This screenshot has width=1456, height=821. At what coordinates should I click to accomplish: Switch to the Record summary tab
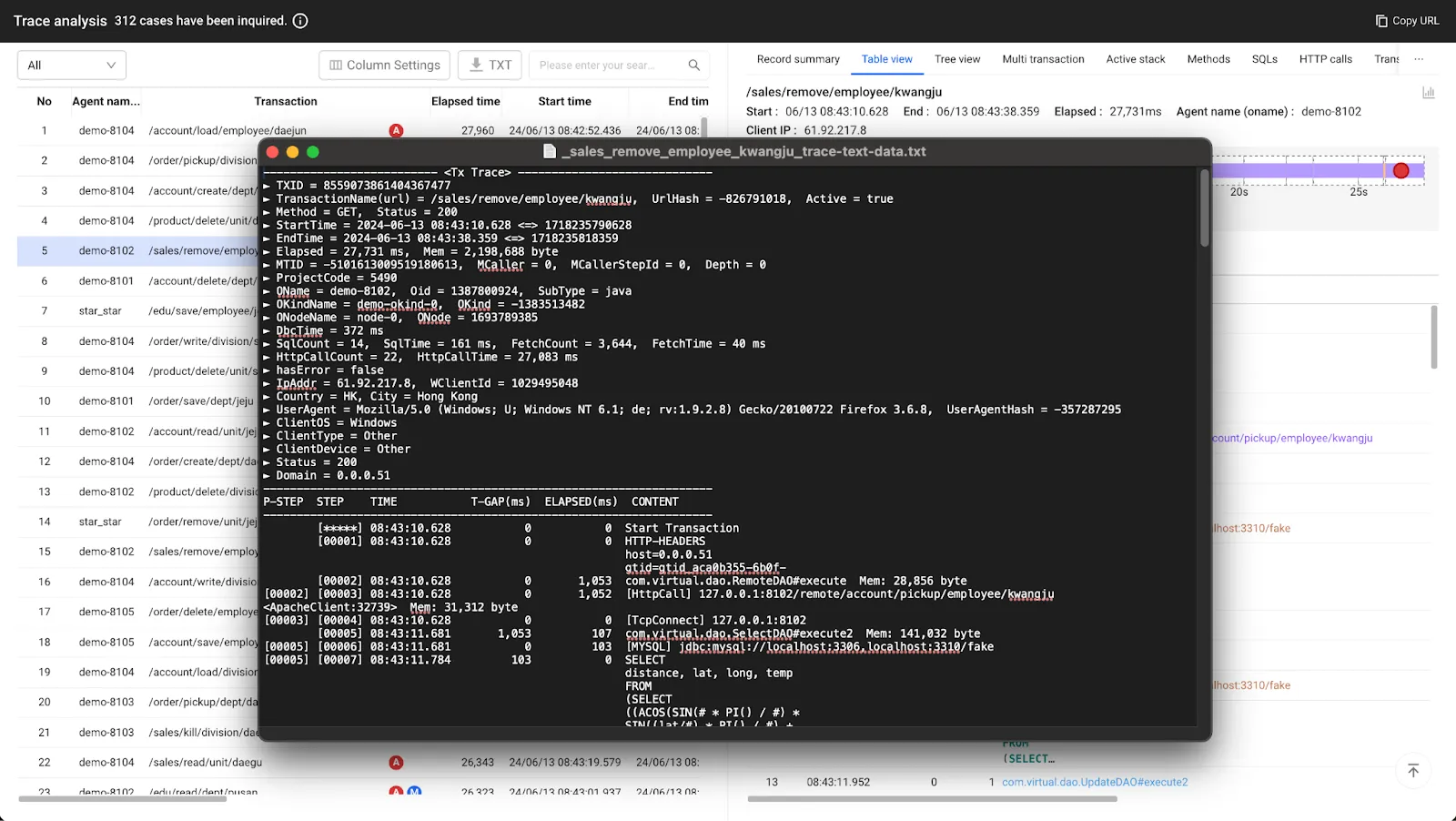click(x=798, y=59)
